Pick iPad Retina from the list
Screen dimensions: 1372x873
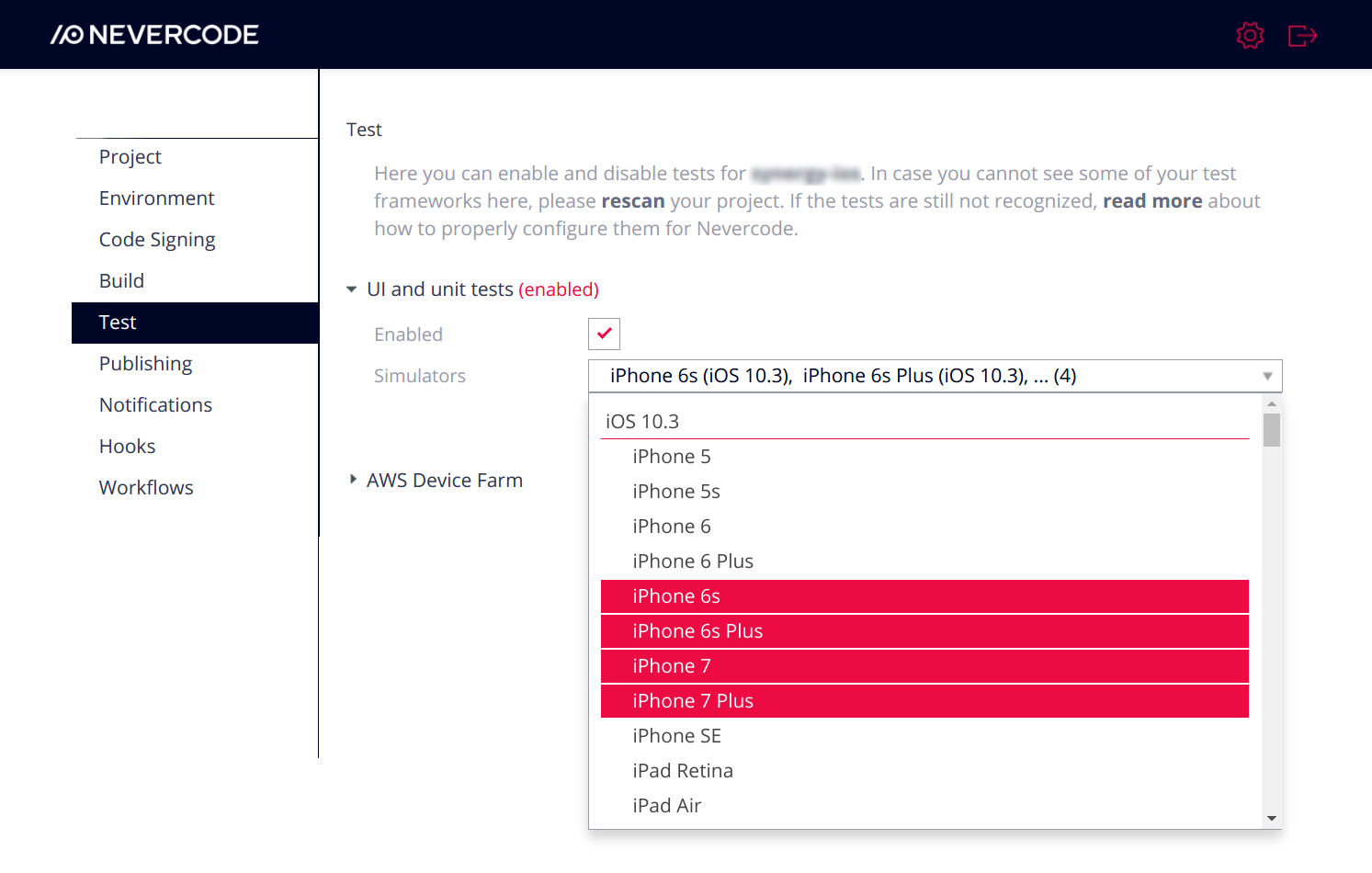[x=924, y=771]
